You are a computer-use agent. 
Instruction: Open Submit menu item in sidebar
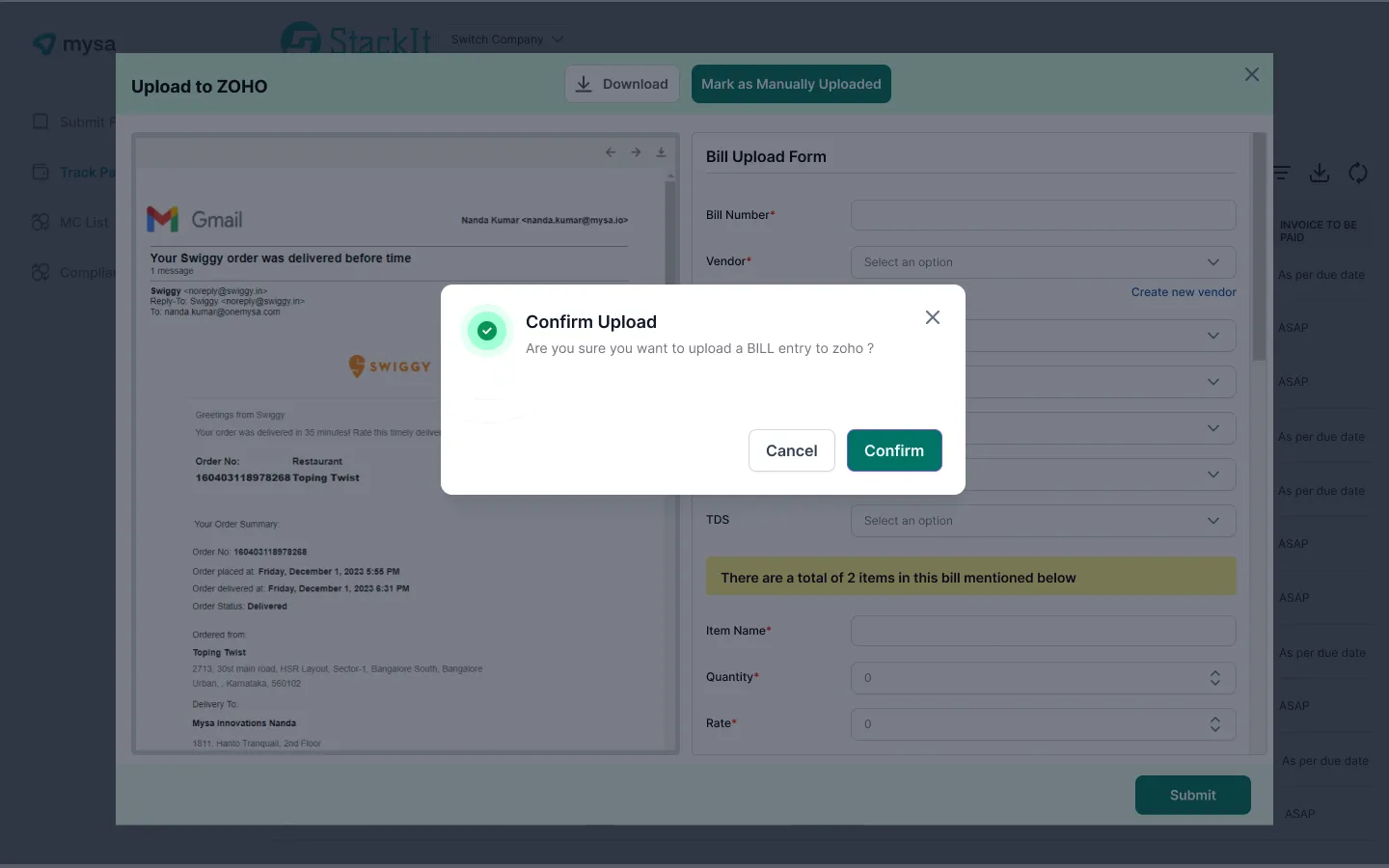coord(74,122)
